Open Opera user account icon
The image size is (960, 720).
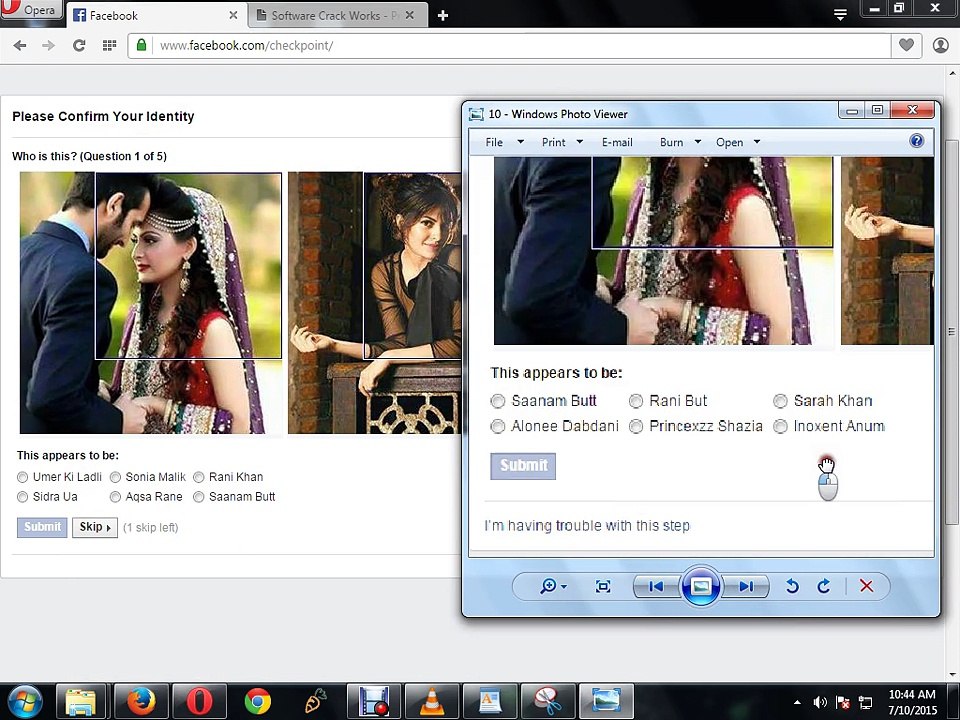[x=940, y=45]
